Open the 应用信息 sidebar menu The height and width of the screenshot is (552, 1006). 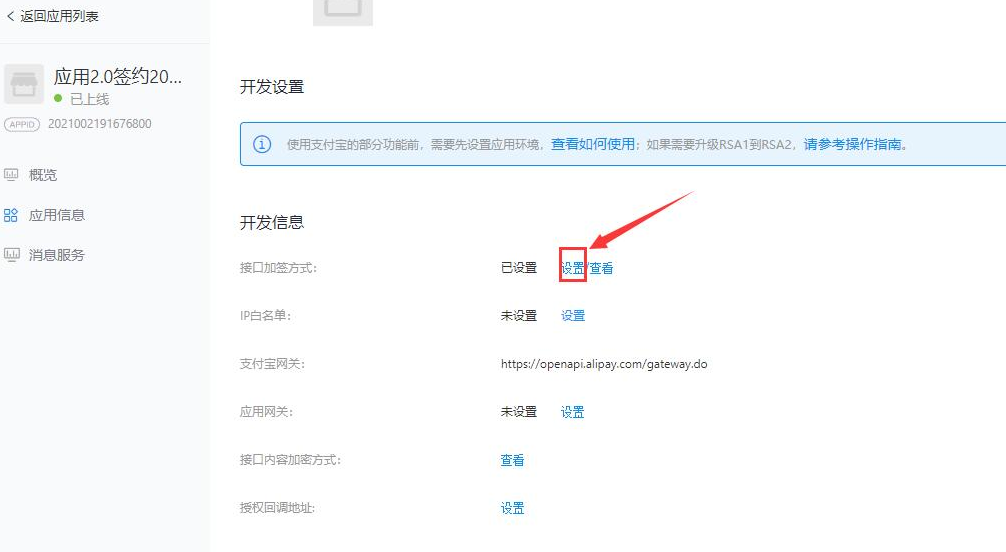point(56,215)
